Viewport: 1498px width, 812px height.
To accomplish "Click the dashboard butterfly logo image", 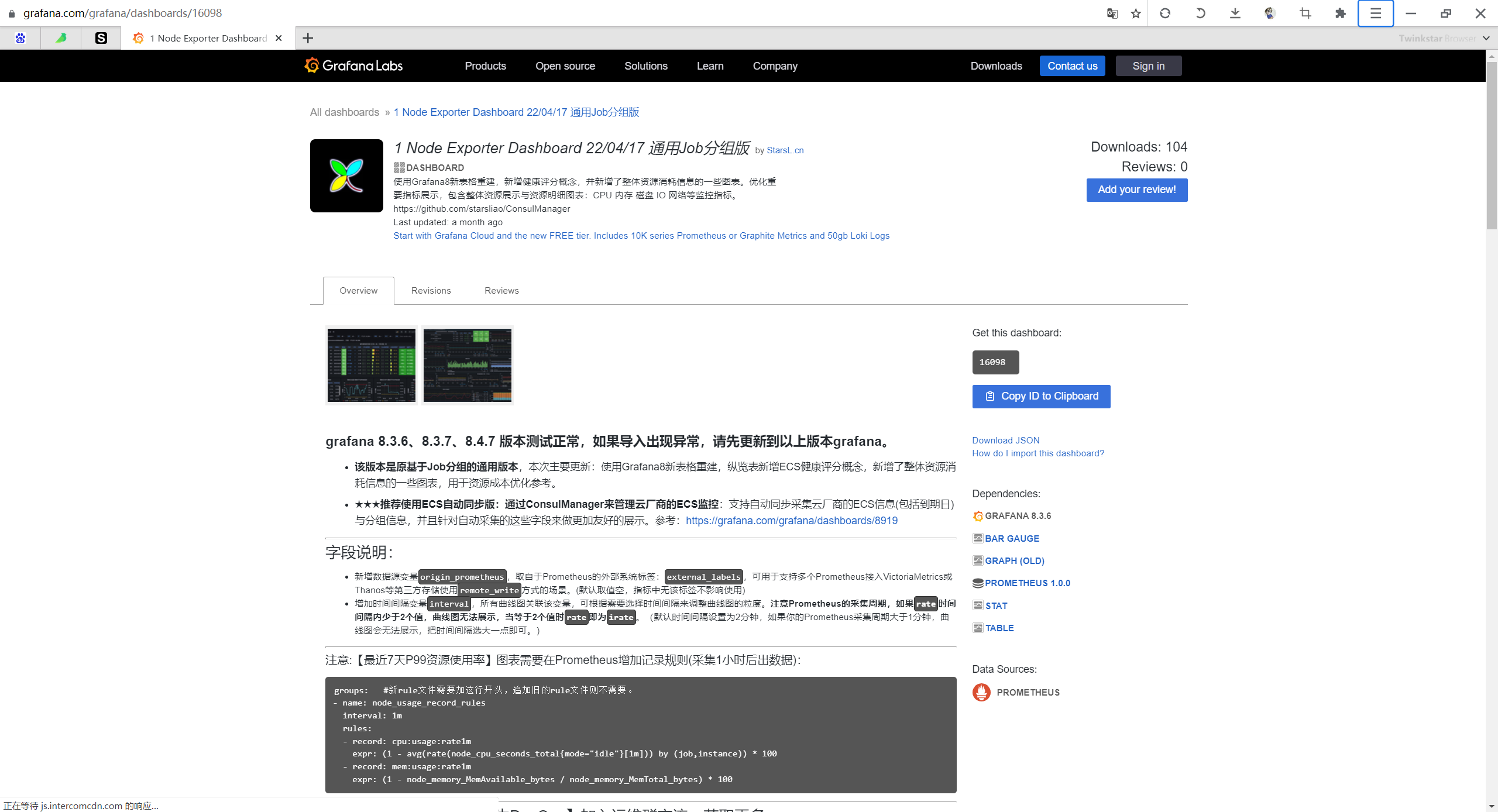I will coord(346,176).
